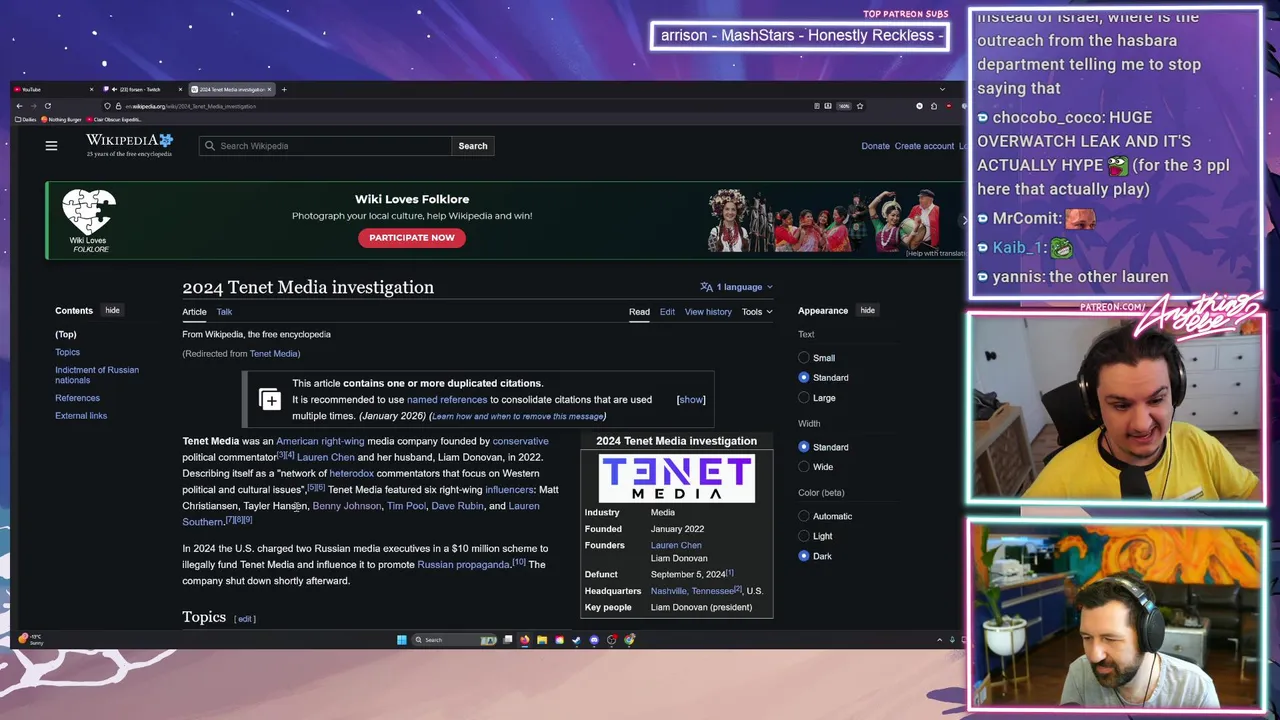Click the browser back arrow
Image resolution: width=1280 pixels, height=720 pixels.
[x=19, y=106]
